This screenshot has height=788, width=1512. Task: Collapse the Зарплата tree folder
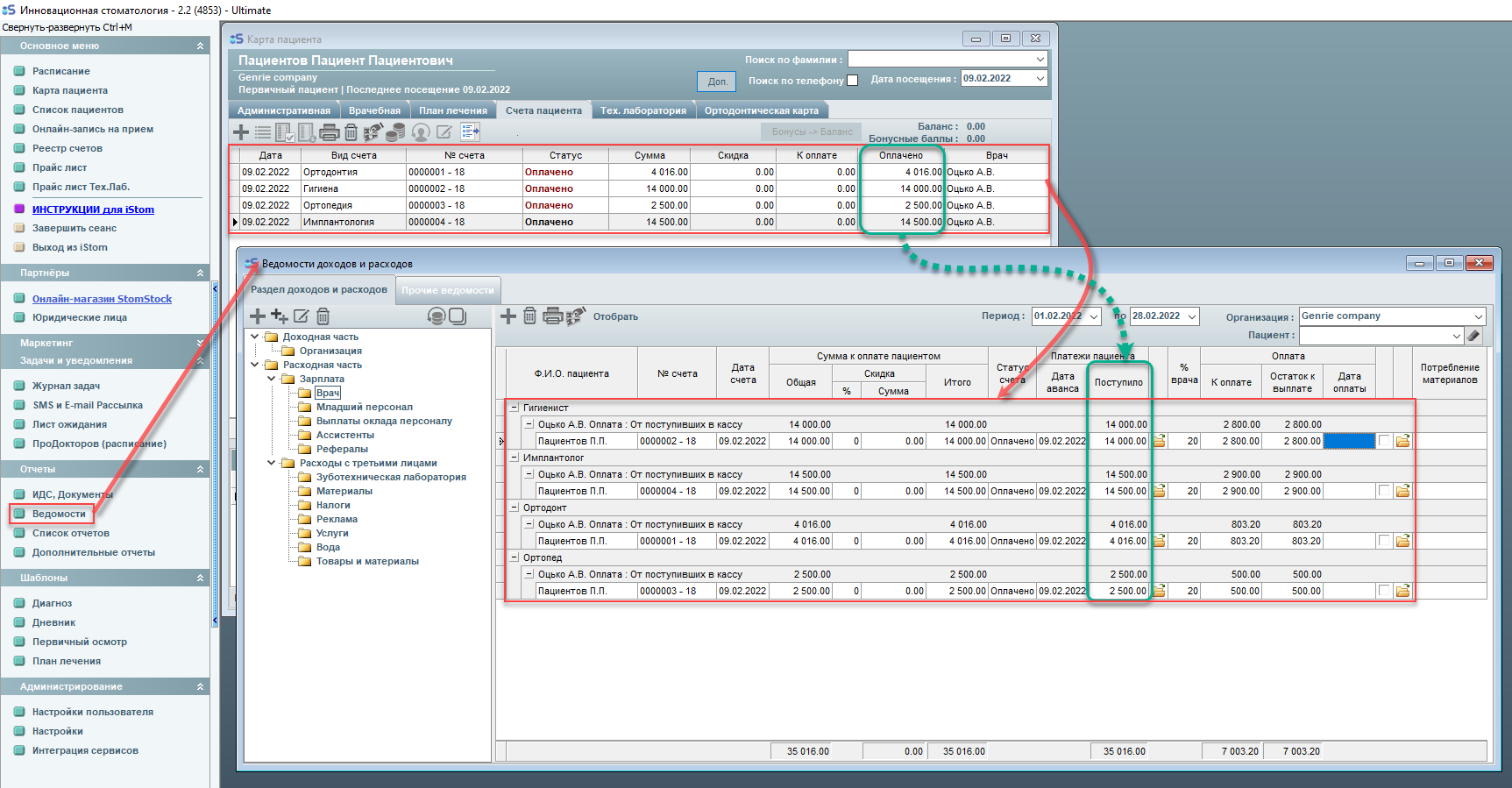(x=272, y=379)
